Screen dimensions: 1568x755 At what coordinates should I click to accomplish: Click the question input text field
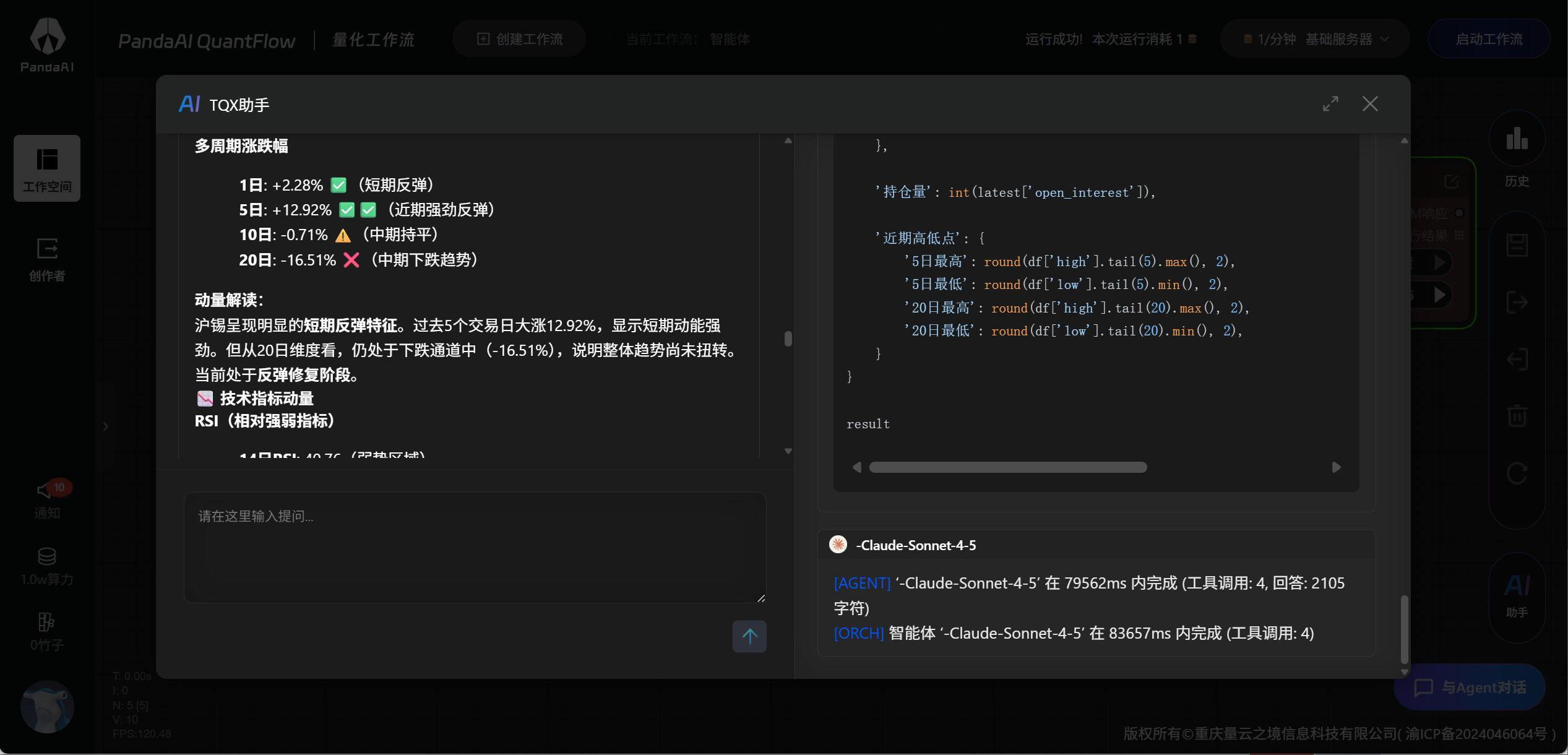coord(475,547)
